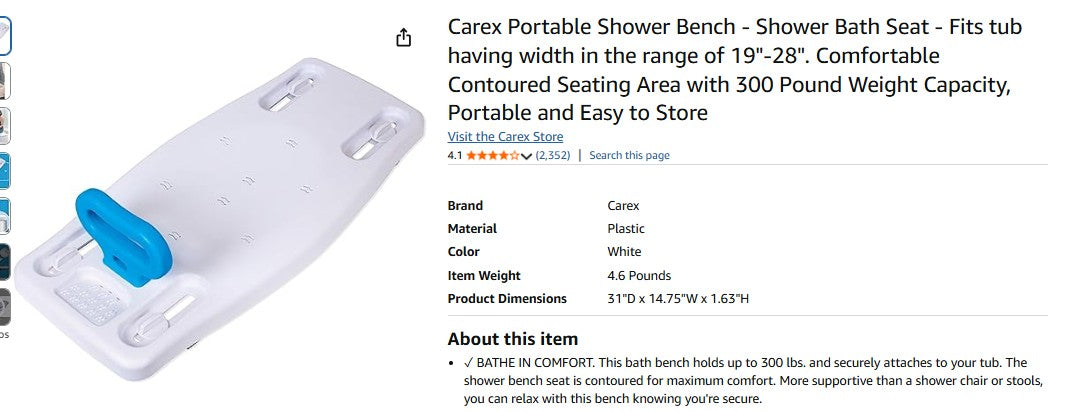This screenshot has height=411, width=1065.
Task: Select the third product thumbnail
Action: click(x=5, y=125)
